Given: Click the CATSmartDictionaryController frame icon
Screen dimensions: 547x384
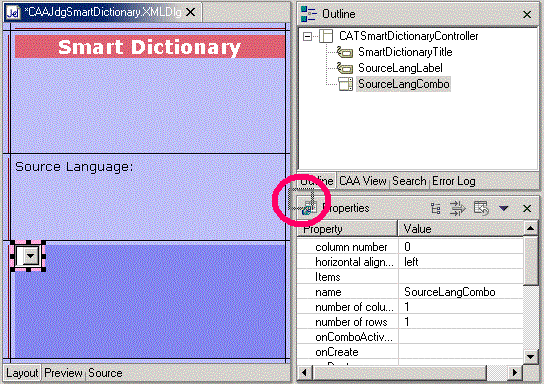Looking at the screenshot, I should pos(326,36).
